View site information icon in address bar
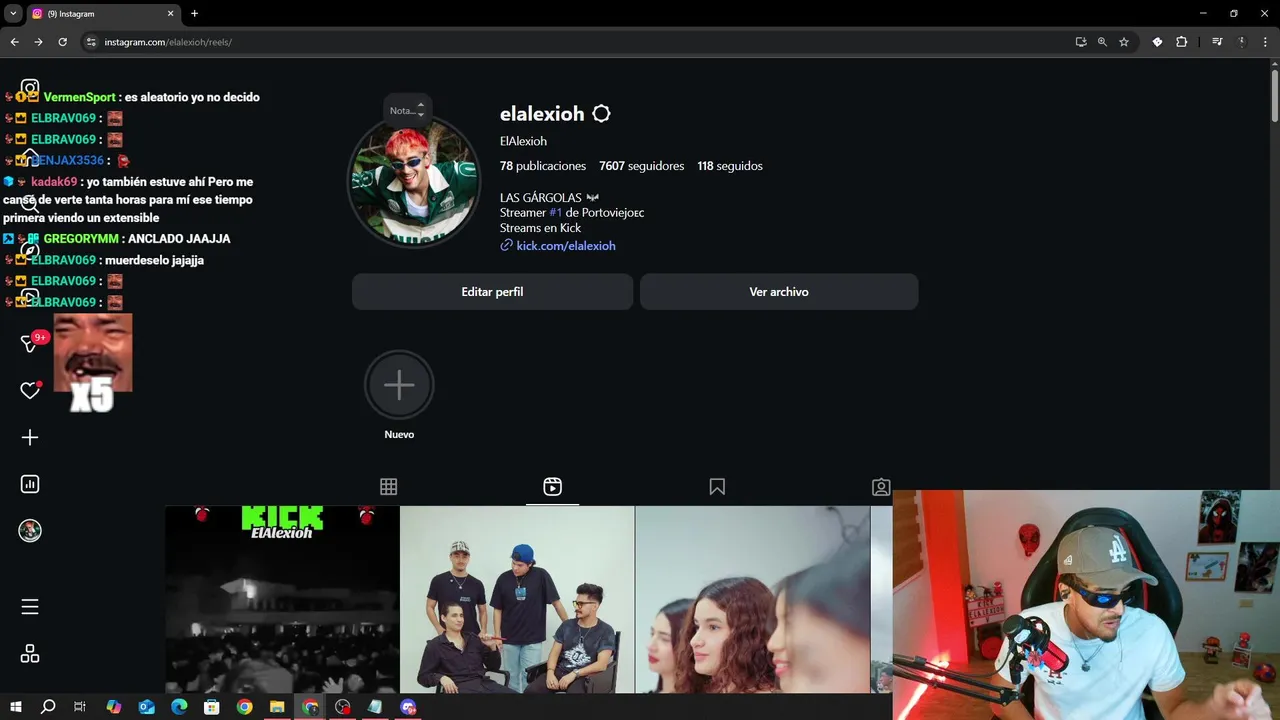This screenshot has height=720, width=1280. coord(90,42)
